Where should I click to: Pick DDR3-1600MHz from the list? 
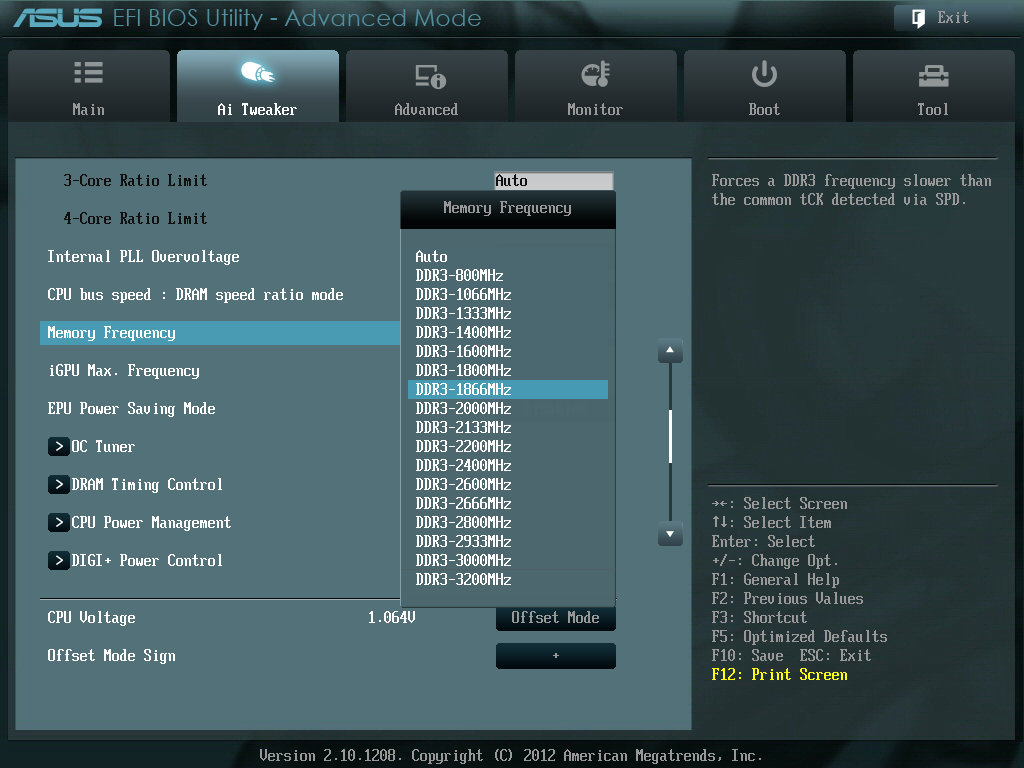(x=508, y=351)
